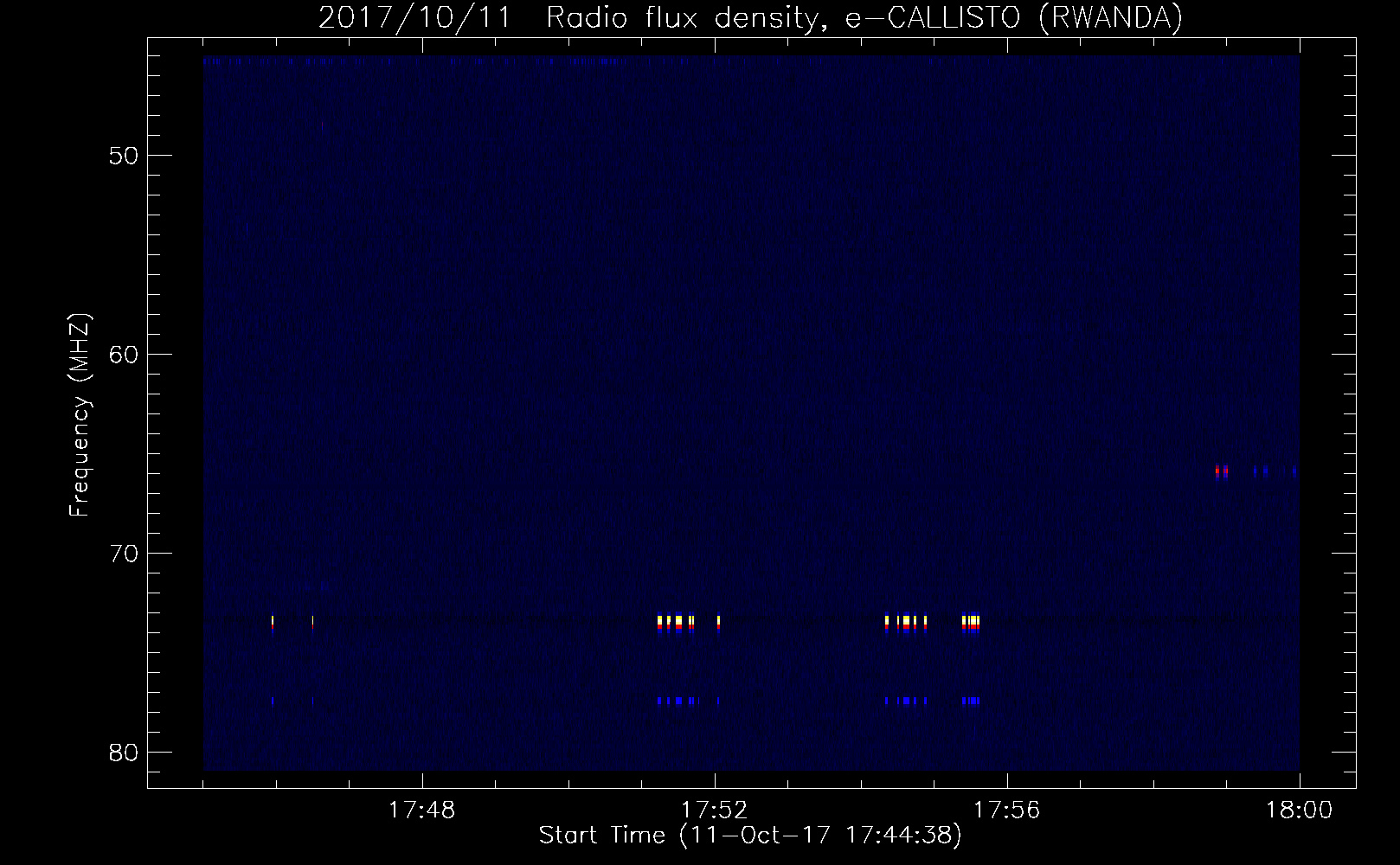Viewport: 1400px width, 865px height.
Task: Click the plot title 'Radio flux density, e-CALLISTO (RWANDA)'
Action: coord(864,18)
